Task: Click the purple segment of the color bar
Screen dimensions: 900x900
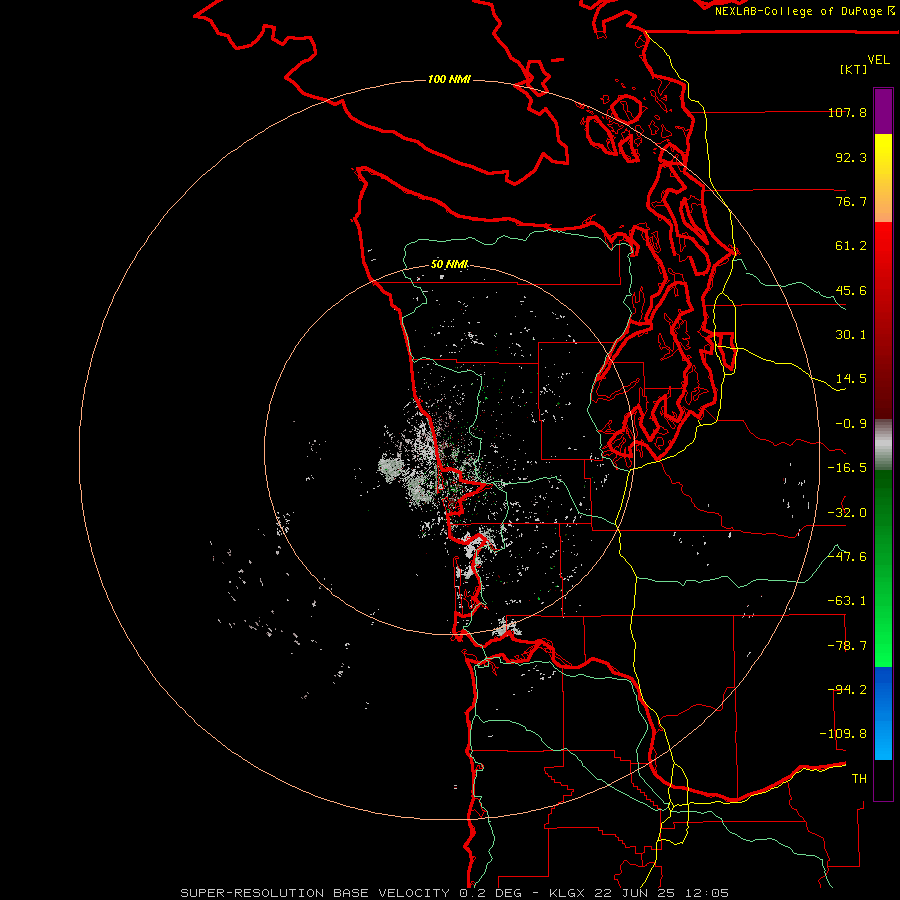Action: [x=883, y=111]
